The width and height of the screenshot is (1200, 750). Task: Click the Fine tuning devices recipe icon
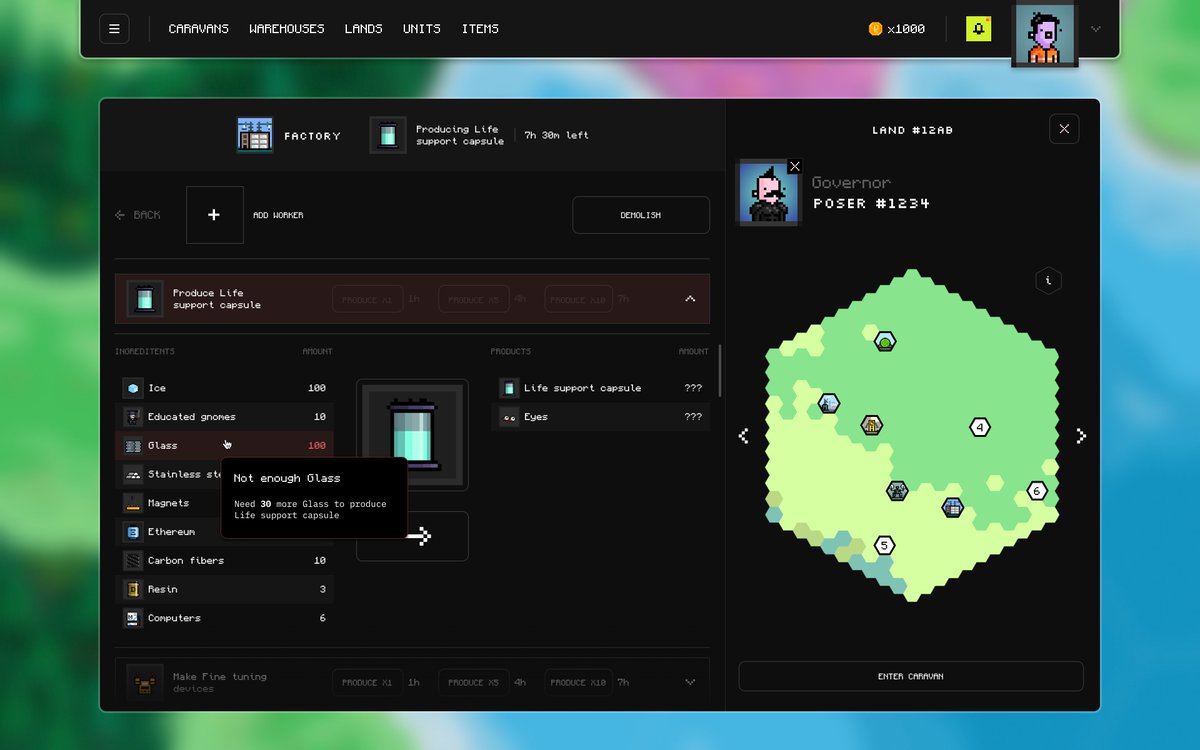point(145,683)
